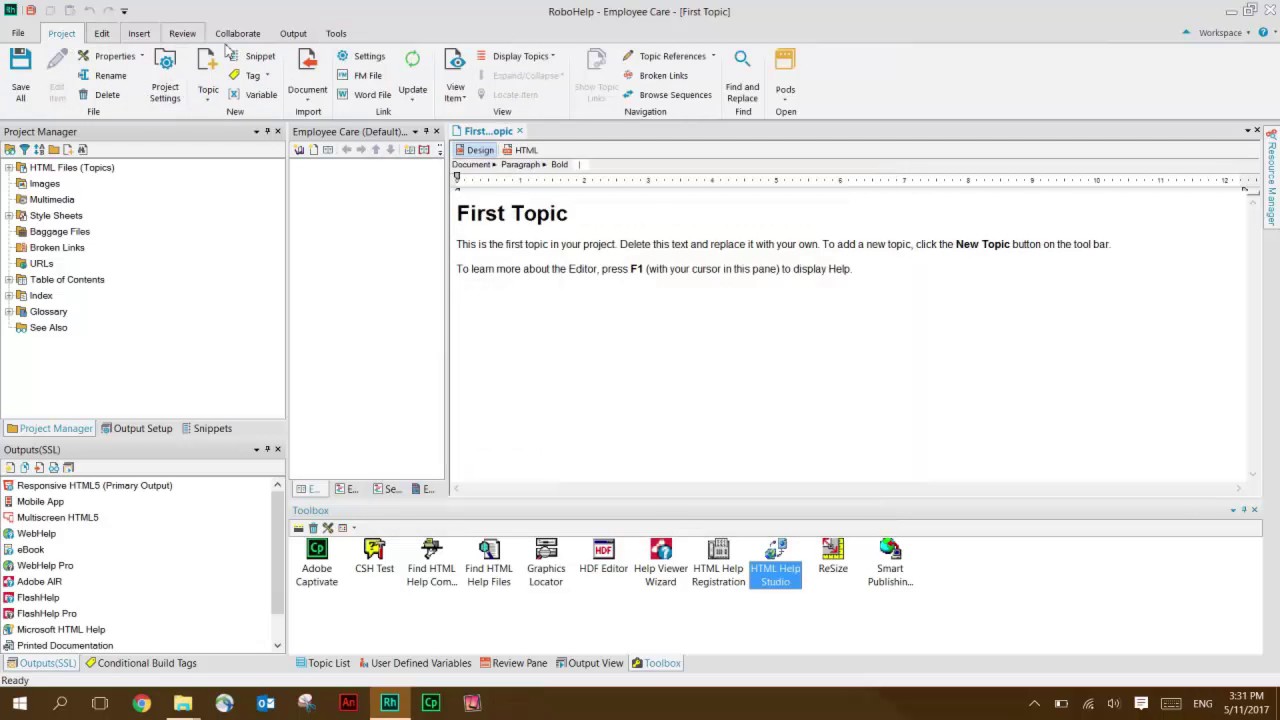Screen dimensions: 1280x720
Task: Open Browse Sequences
Action: coord(667,95)
